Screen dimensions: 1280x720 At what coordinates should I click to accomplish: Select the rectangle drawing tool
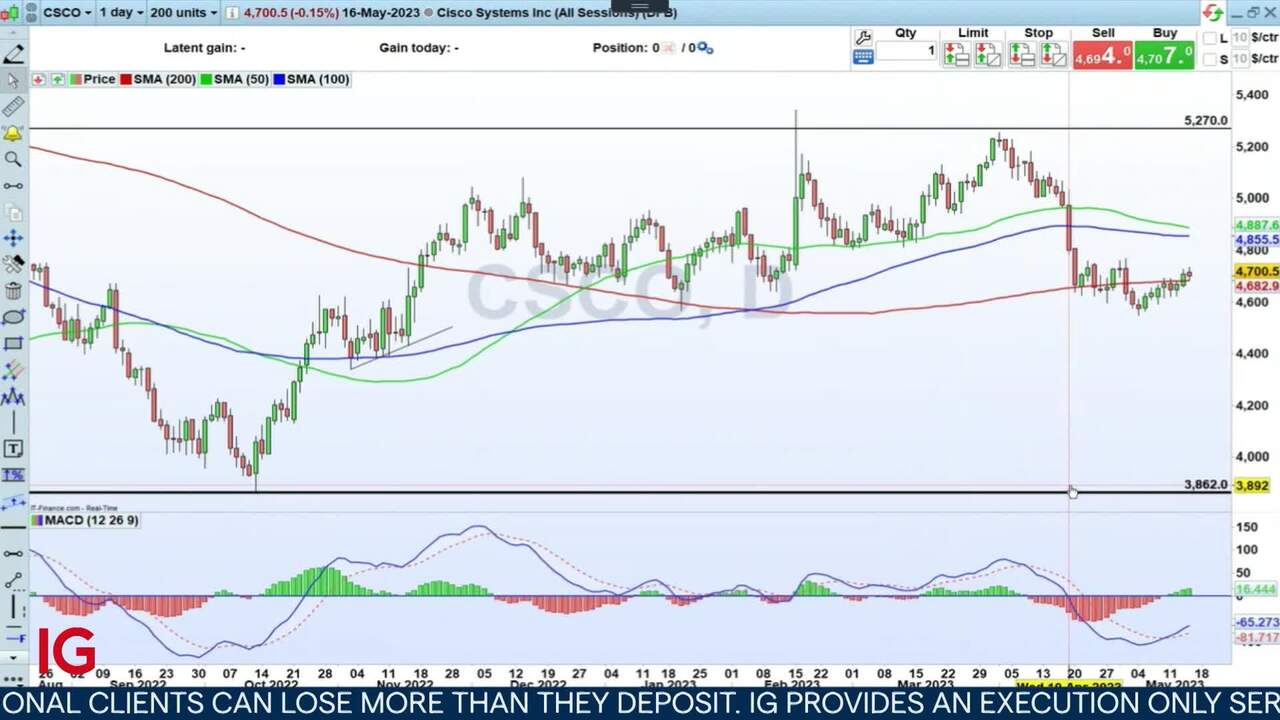pyautogui.click(x=13, y=344)
